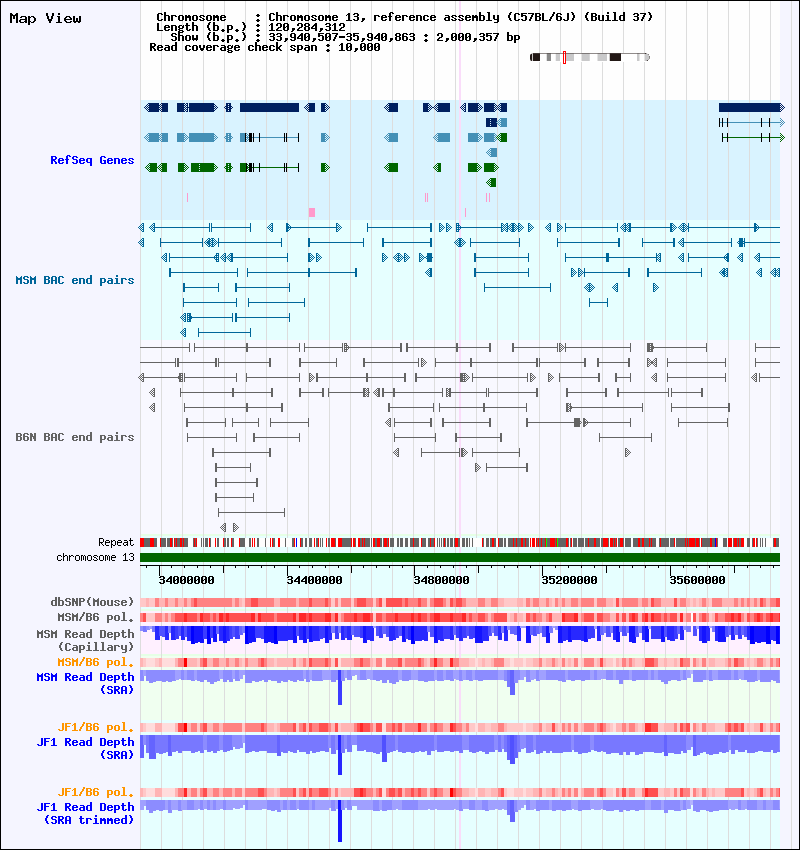800x850 pixels.
Task: Open JF1 Read Depth (SRA trimmed) link
Action: [86, 813]
